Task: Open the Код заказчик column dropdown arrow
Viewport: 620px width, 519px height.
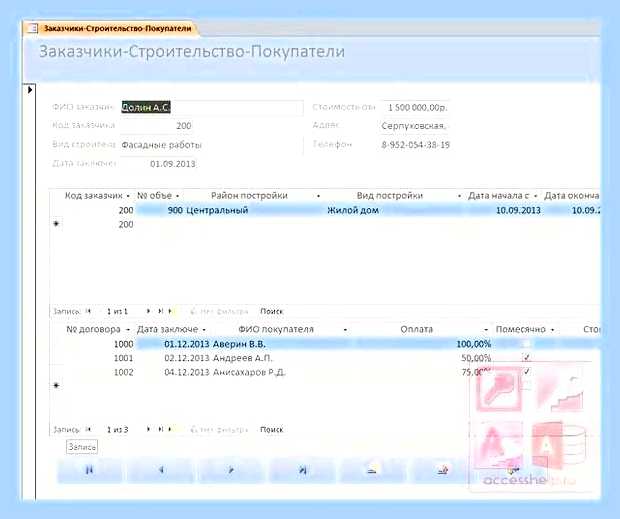Action: 128,196
